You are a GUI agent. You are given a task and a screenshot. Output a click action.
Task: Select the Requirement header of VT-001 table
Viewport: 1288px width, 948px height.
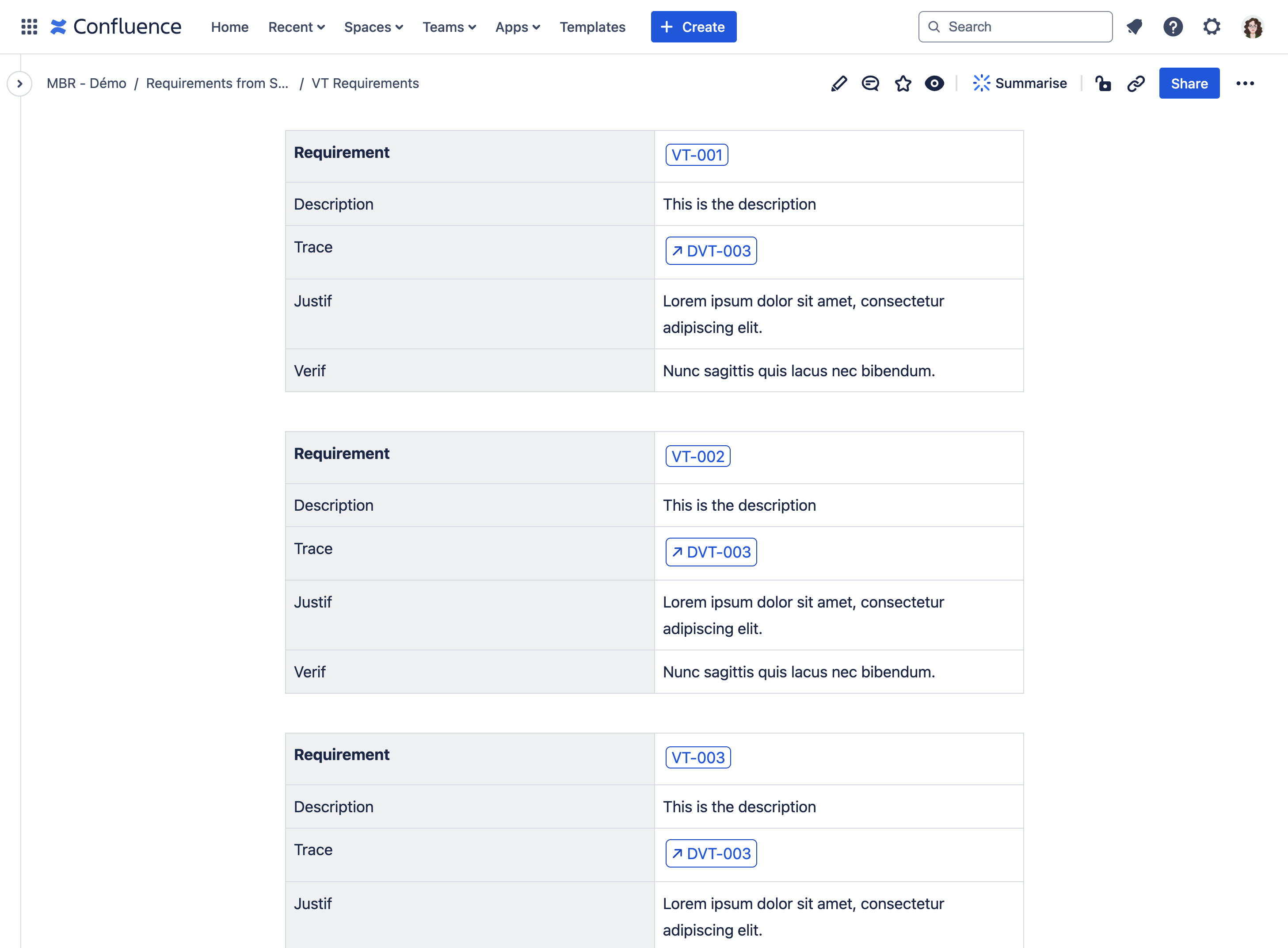tap(341, 153)
